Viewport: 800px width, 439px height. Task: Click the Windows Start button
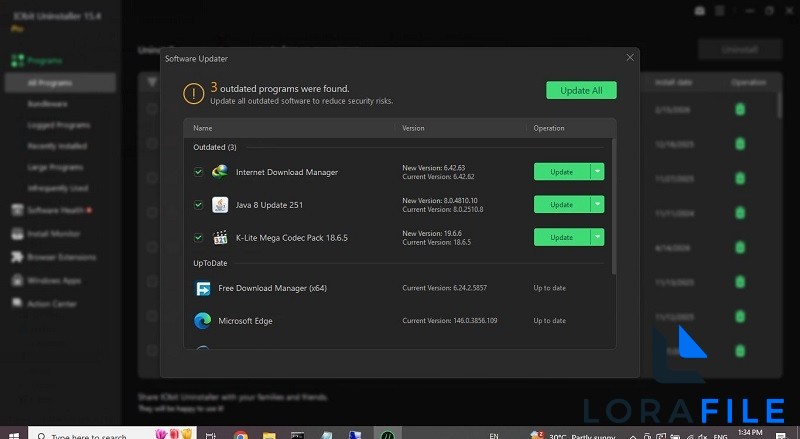pos(14,435)
